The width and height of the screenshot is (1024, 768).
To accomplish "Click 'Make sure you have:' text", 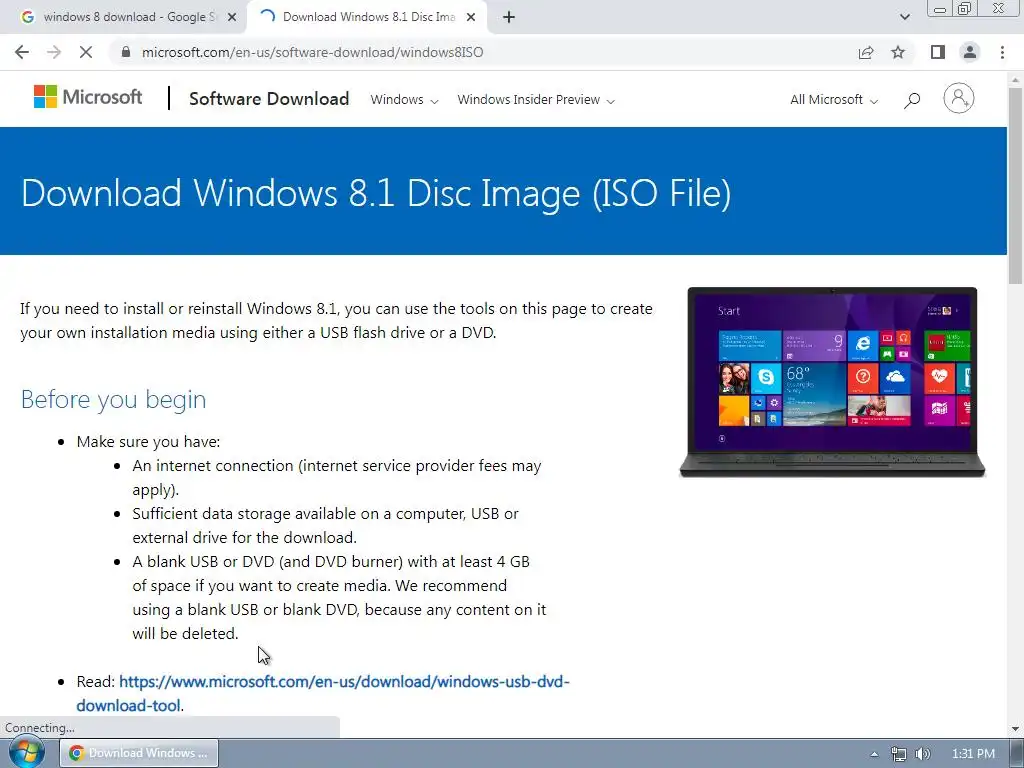I will (148, 442).
